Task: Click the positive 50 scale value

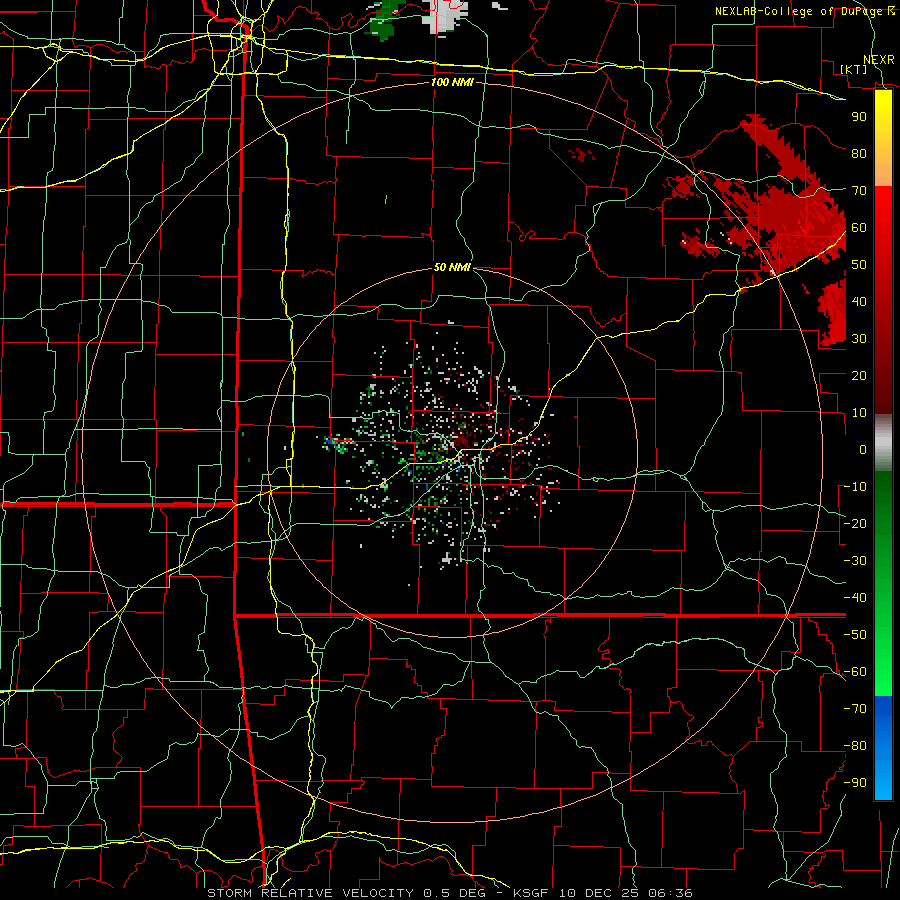Action: click(859, 265)
